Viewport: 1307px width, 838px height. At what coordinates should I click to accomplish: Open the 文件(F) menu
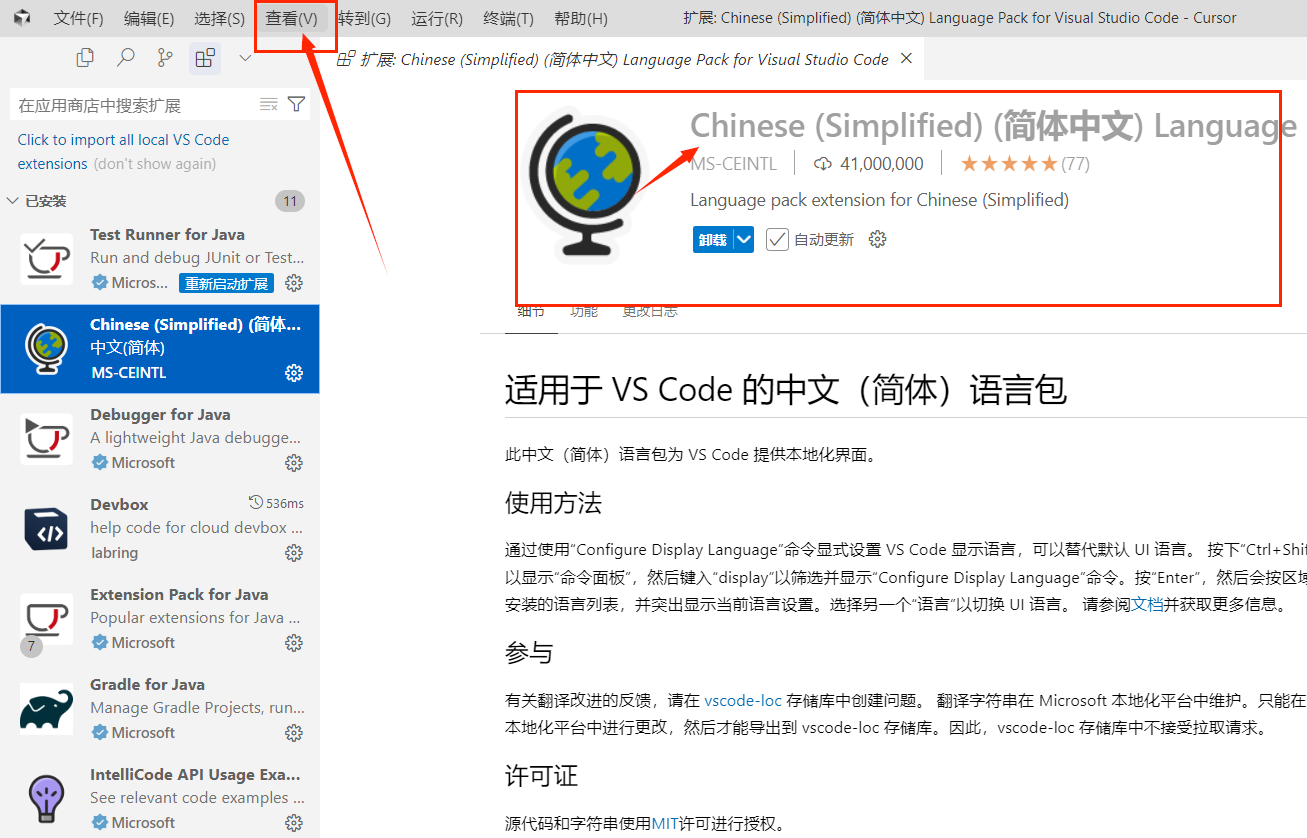coord(78,18)
